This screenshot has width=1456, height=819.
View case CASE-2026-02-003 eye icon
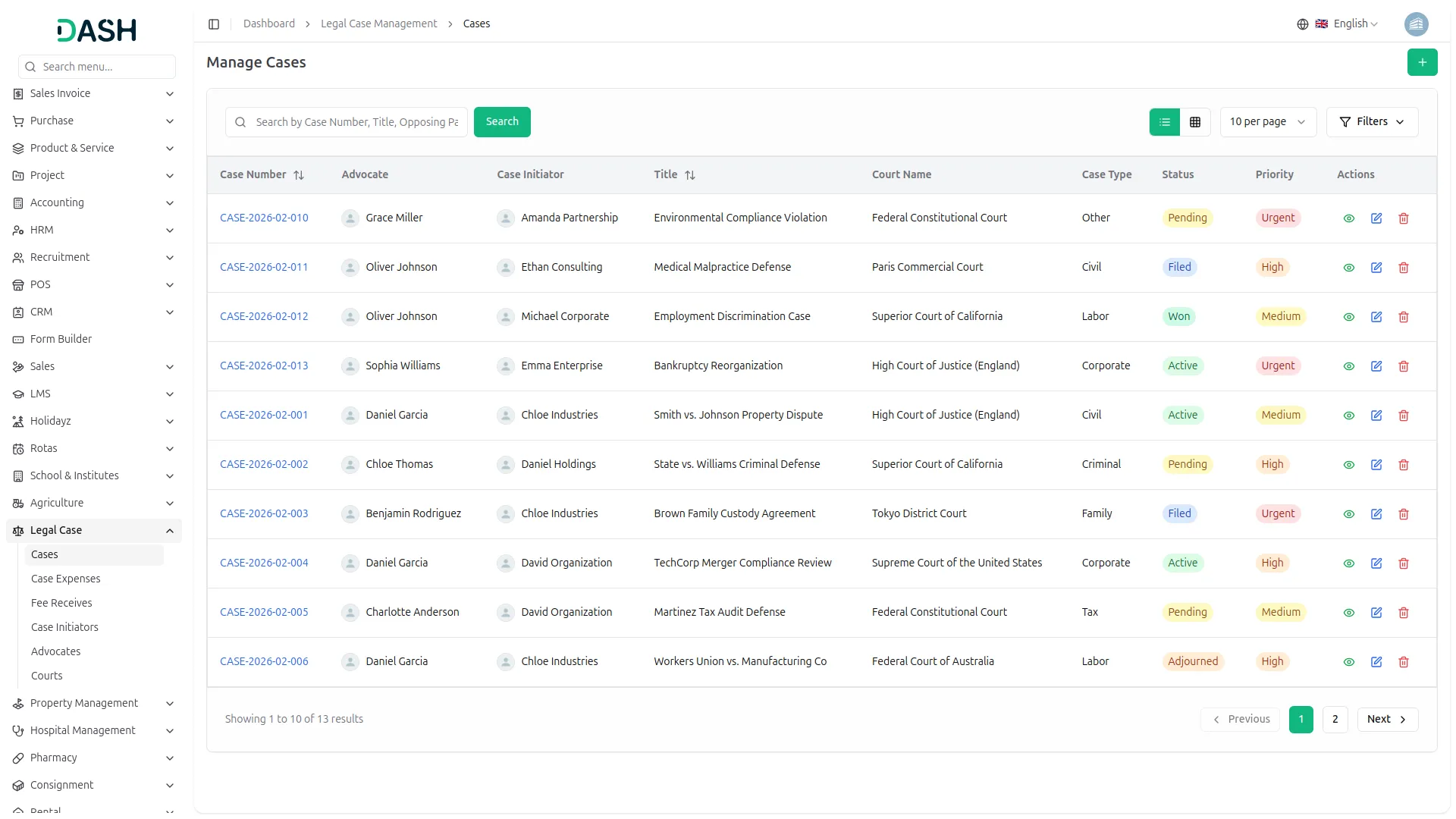(x=1348, y=514)
